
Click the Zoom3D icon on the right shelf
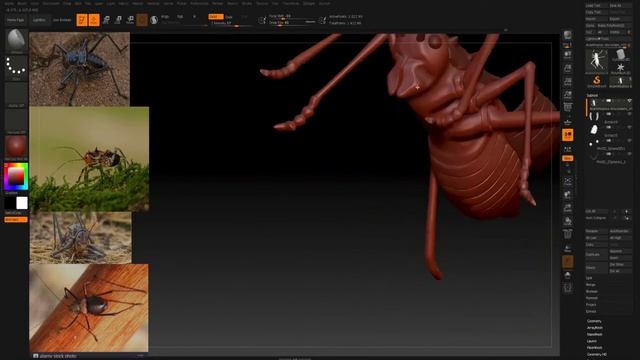tap(567, 208)
